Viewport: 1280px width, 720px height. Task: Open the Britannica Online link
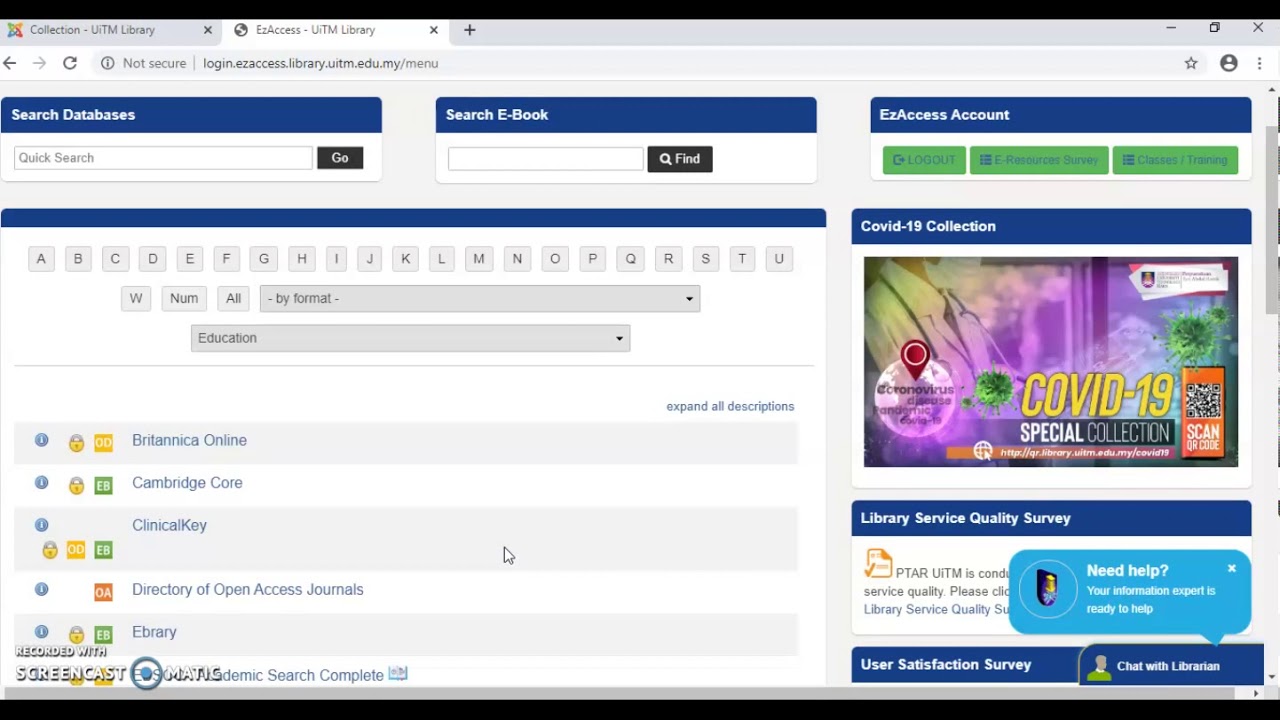189,440
